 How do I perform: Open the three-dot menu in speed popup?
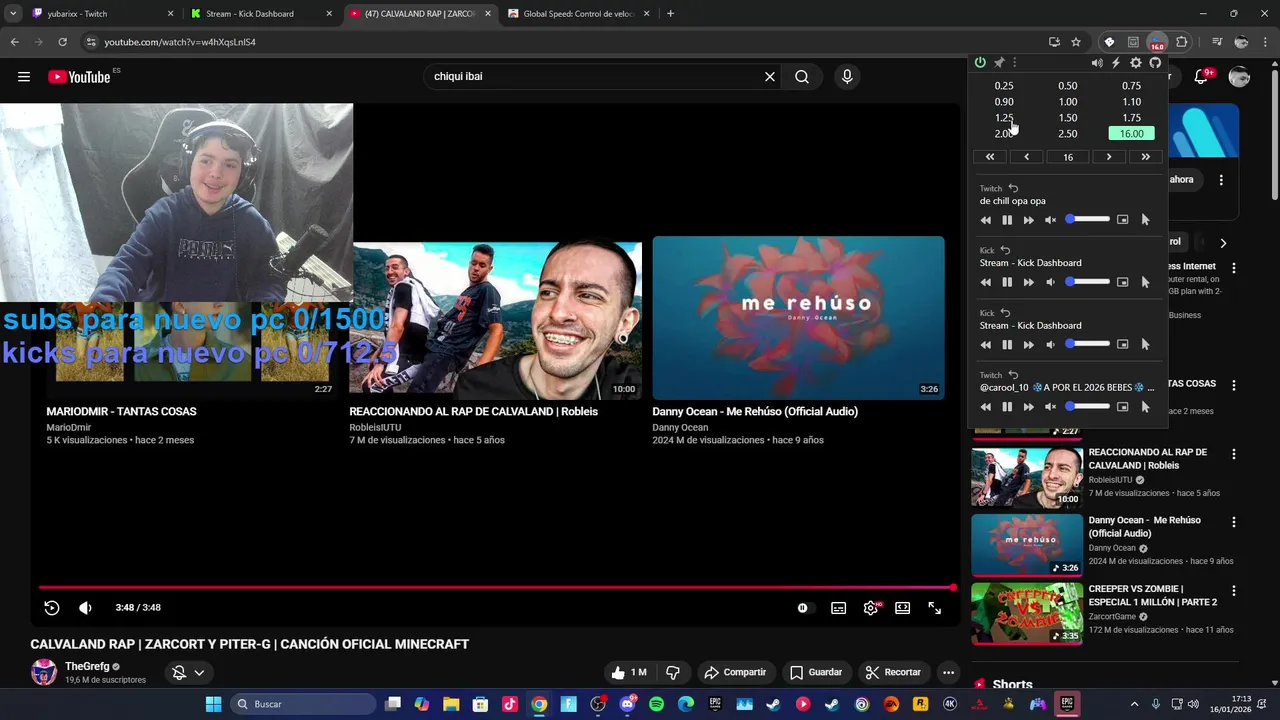[x=1014, y=63]
